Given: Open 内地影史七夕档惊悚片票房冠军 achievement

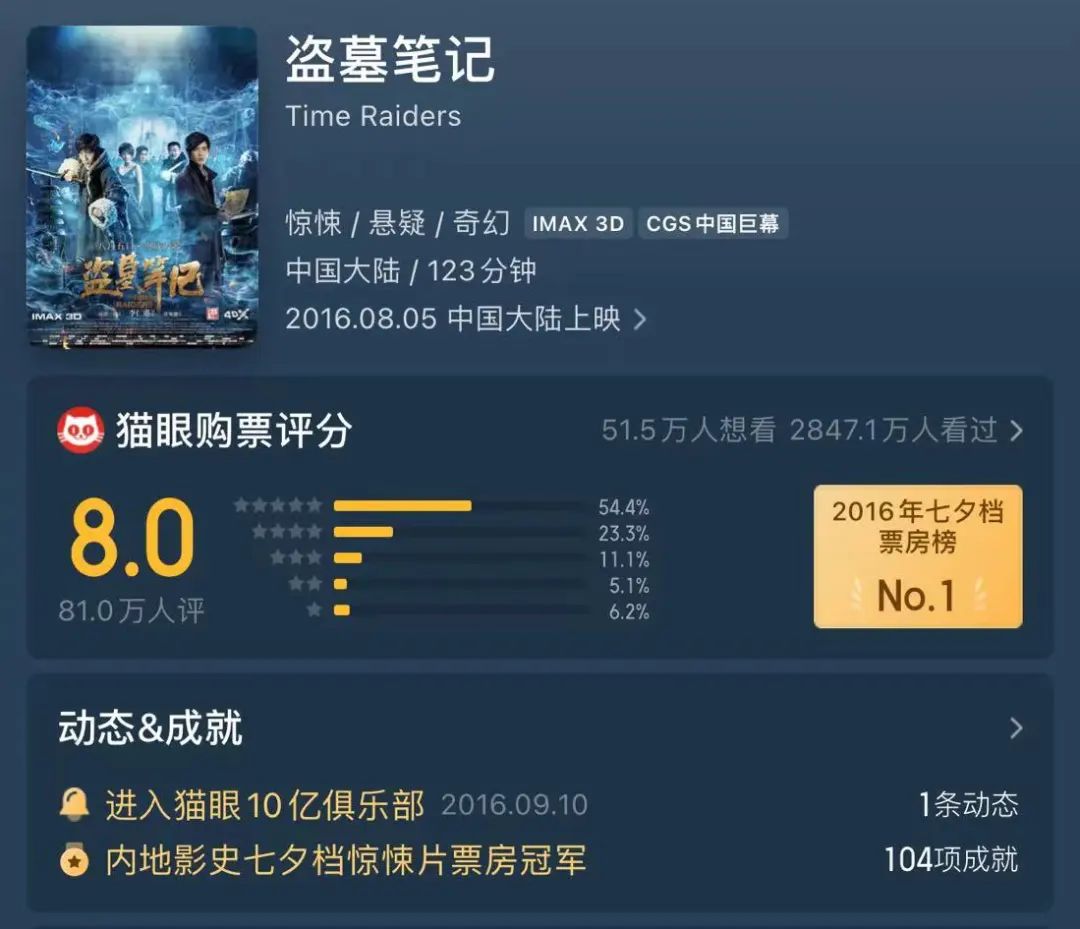Looking at the screenshot, I should click(x=346, y=860).
